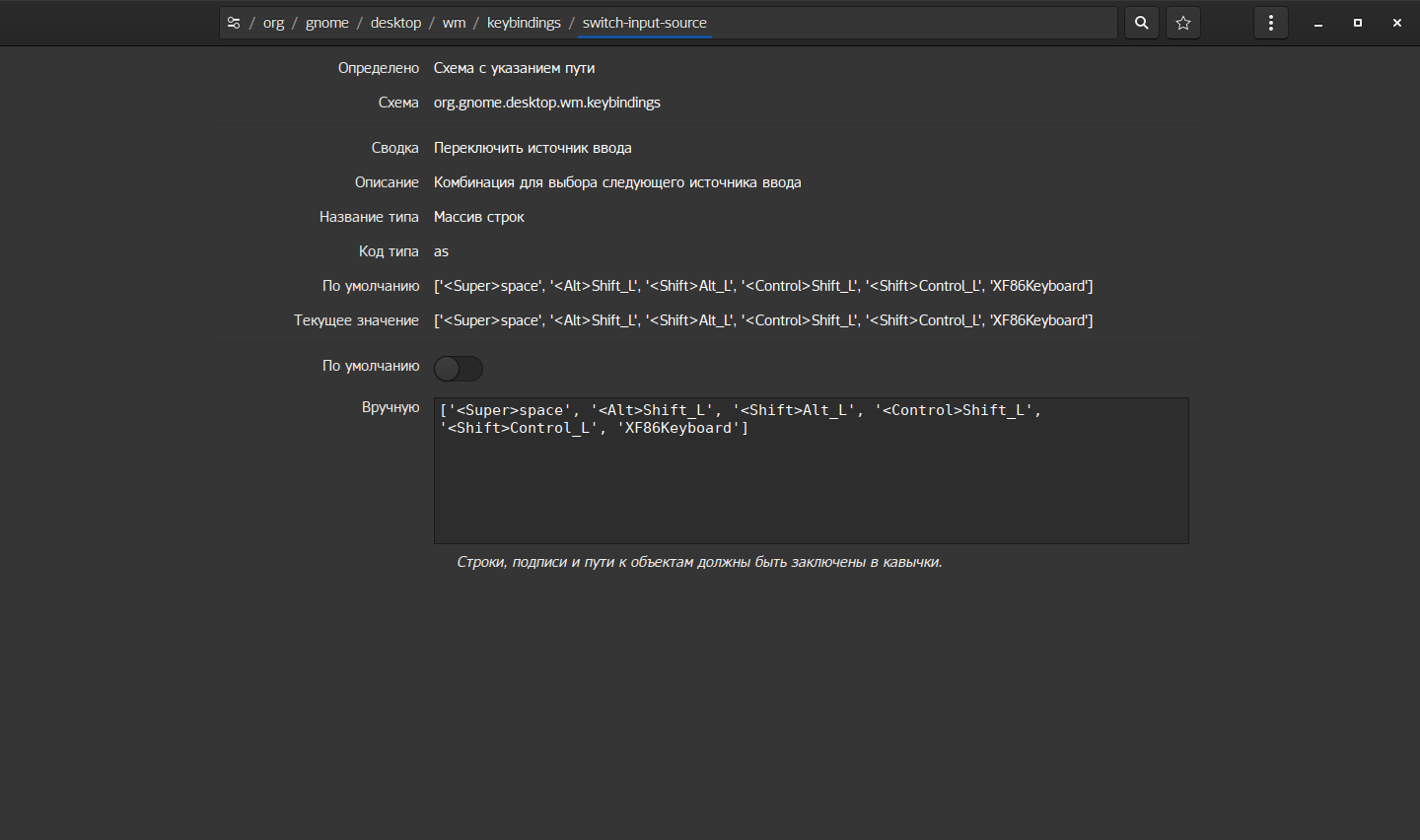Click the description text "Комбинация для выбора…"
Screen dimensions: 1420x840
tap(617, 182)
